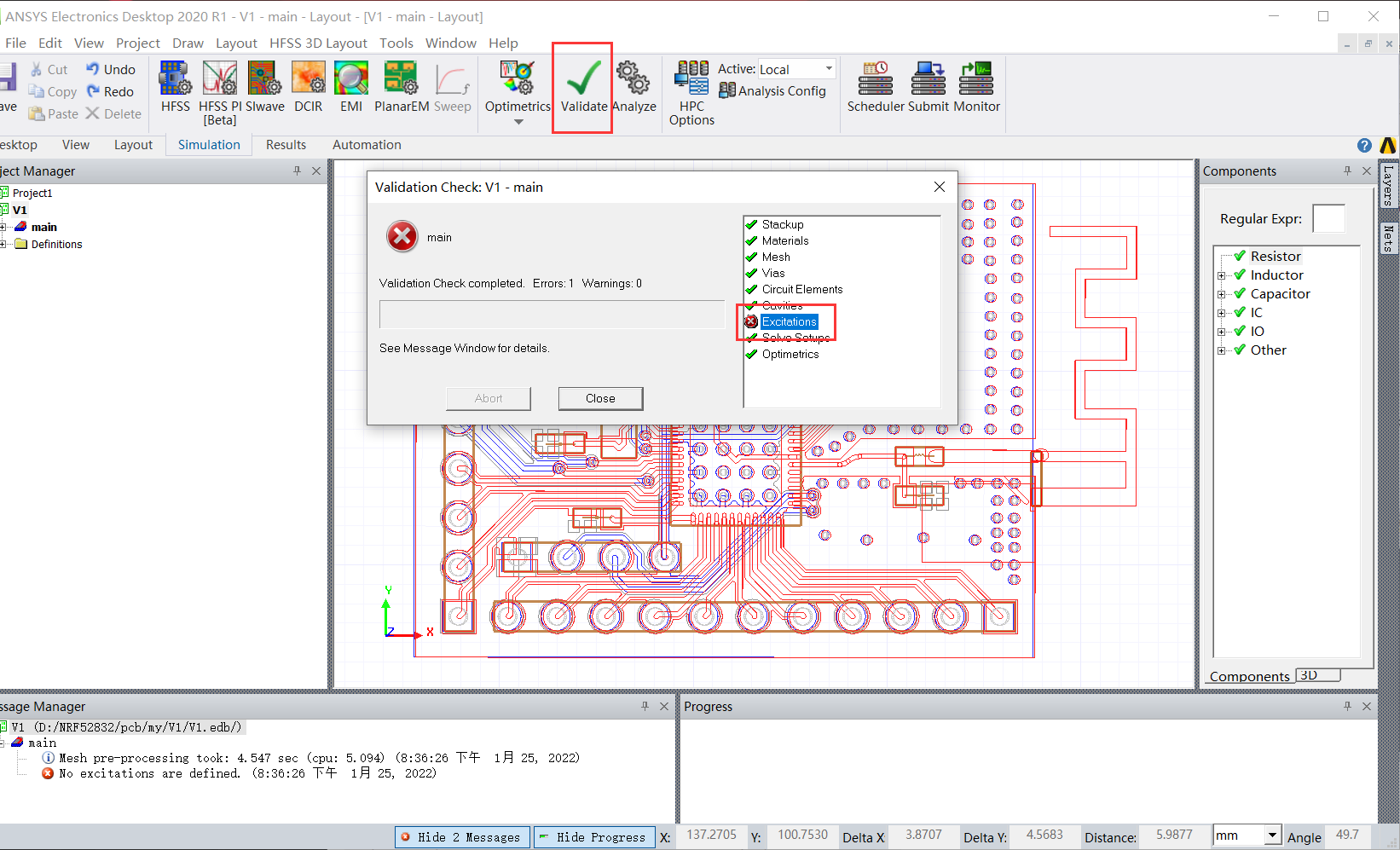Switch to the Results tab

(285, 144)
